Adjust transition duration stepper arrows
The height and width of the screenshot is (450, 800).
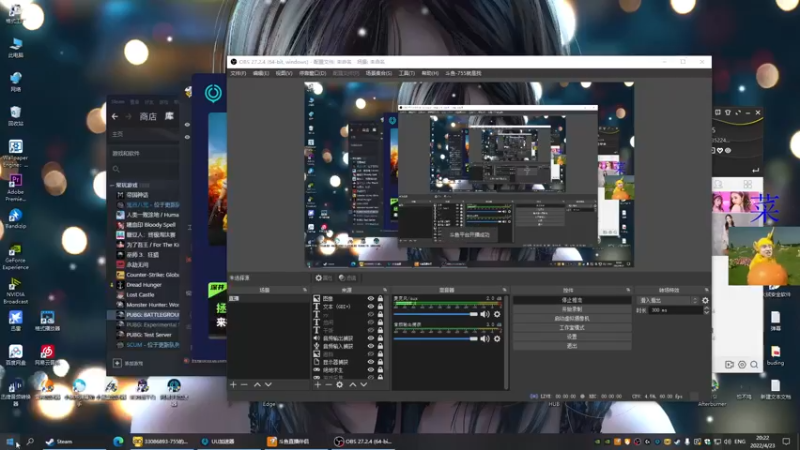pyautogui.click(x=706, y=310)
